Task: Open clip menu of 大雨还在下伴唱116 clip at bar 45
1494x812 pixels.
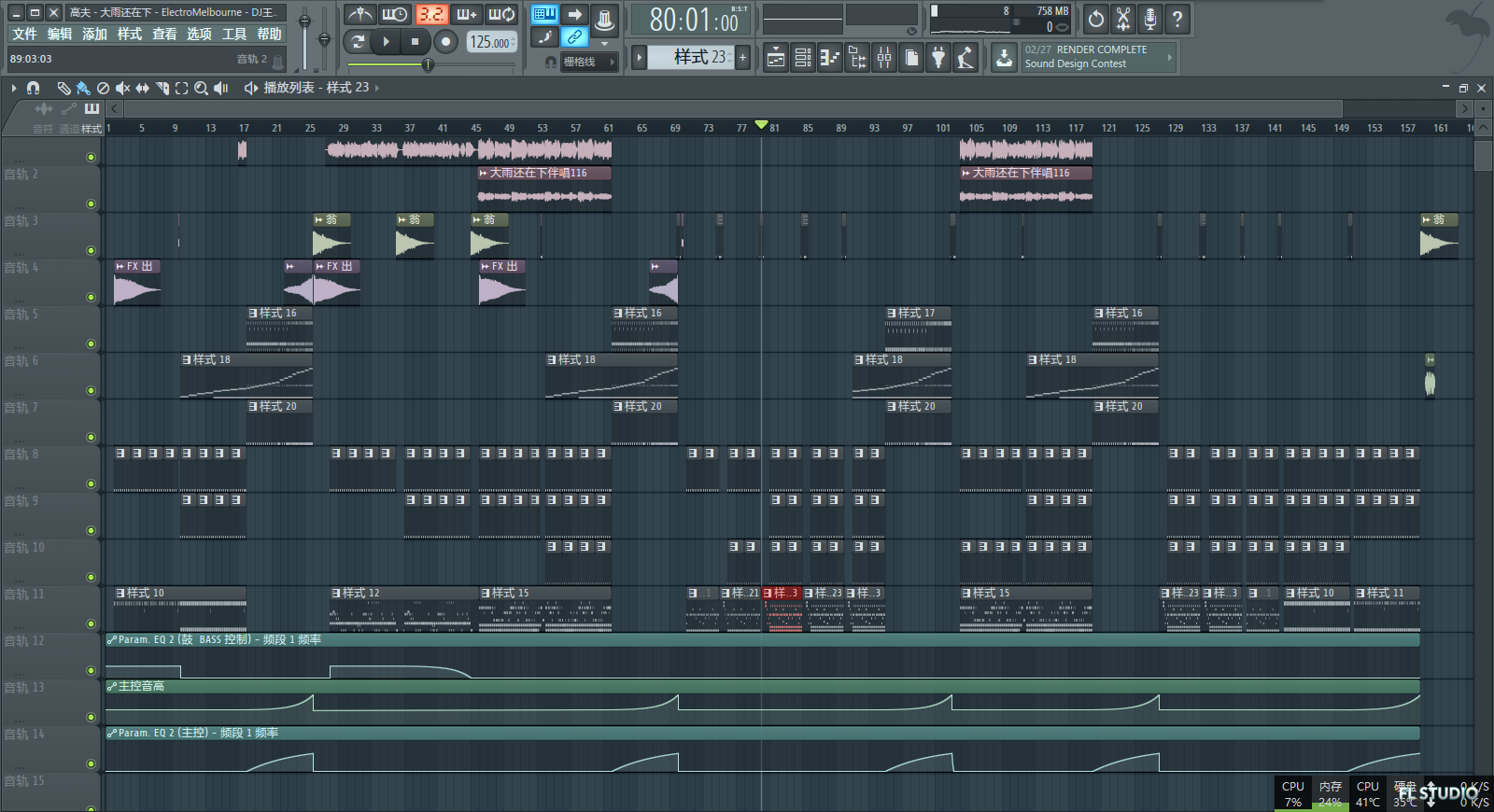Action: [x=484, y=173]
